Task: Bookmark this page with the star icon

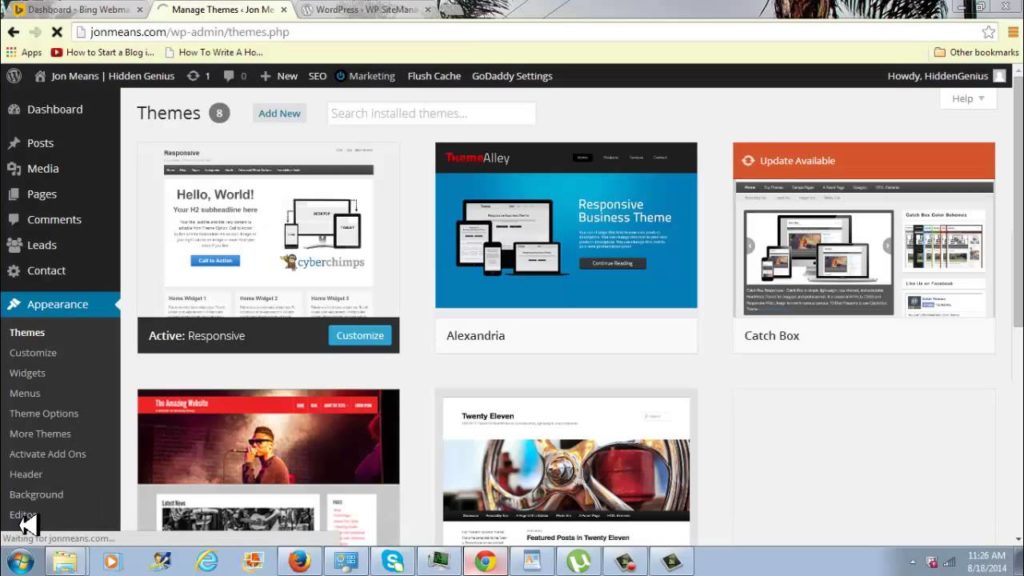Action: (988, 31)
